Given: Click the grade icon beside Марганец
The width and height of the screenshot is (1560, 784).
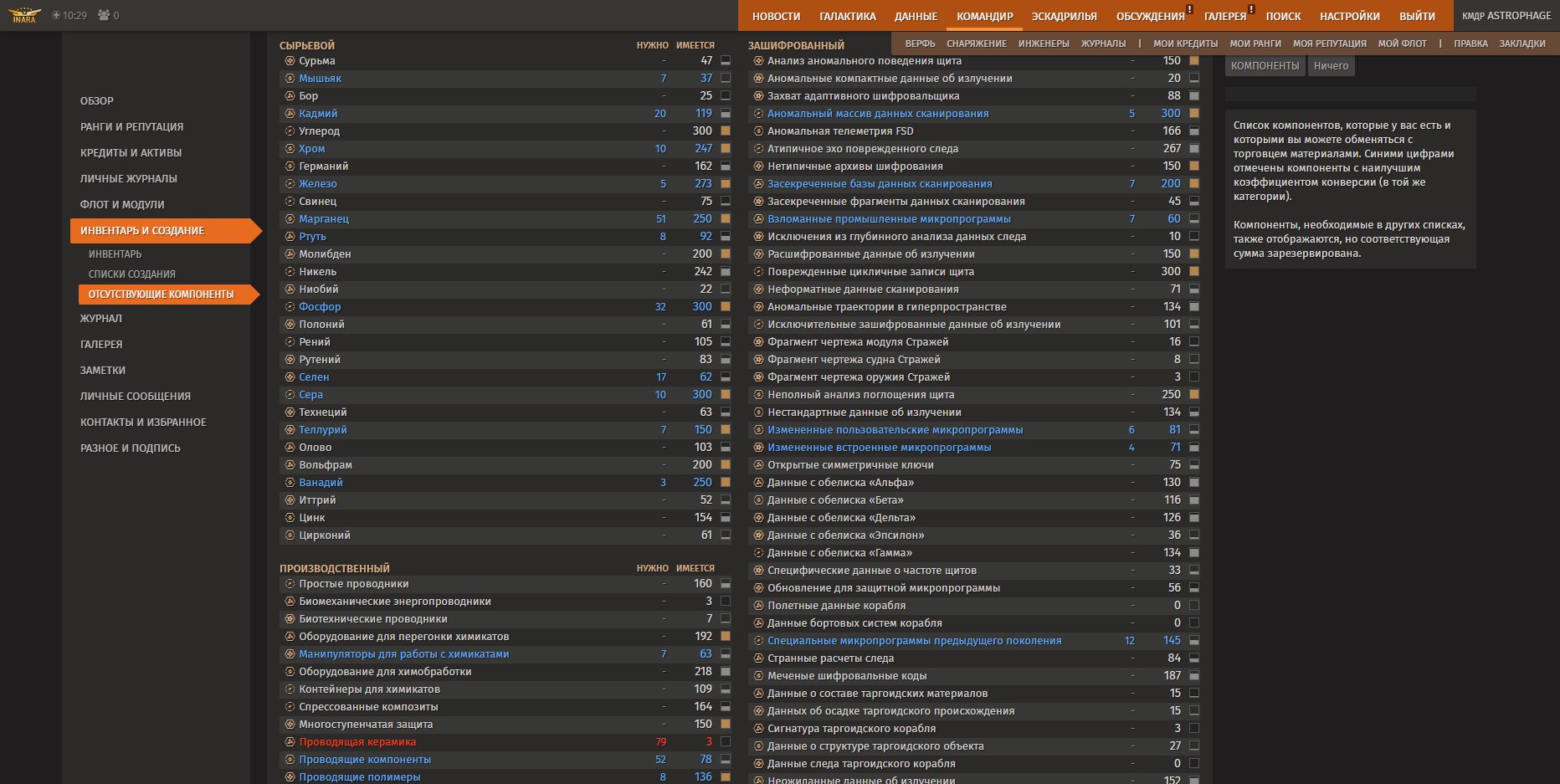Looking at the screenshot, I should [x=290, y=219].
